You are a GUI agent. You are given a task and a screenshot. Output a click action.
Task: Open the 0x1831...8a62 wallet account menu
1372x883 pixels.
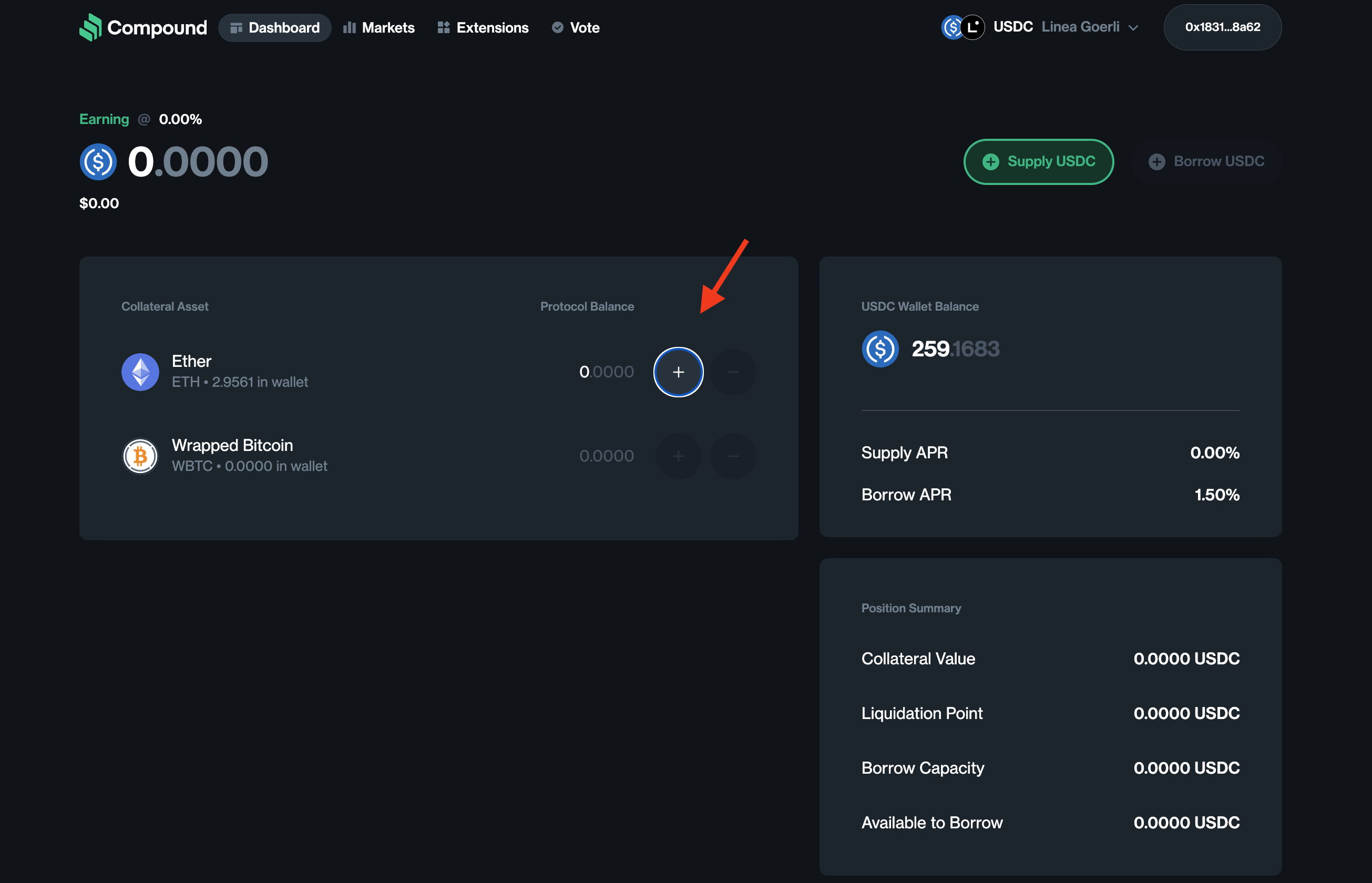(1222, 27)
